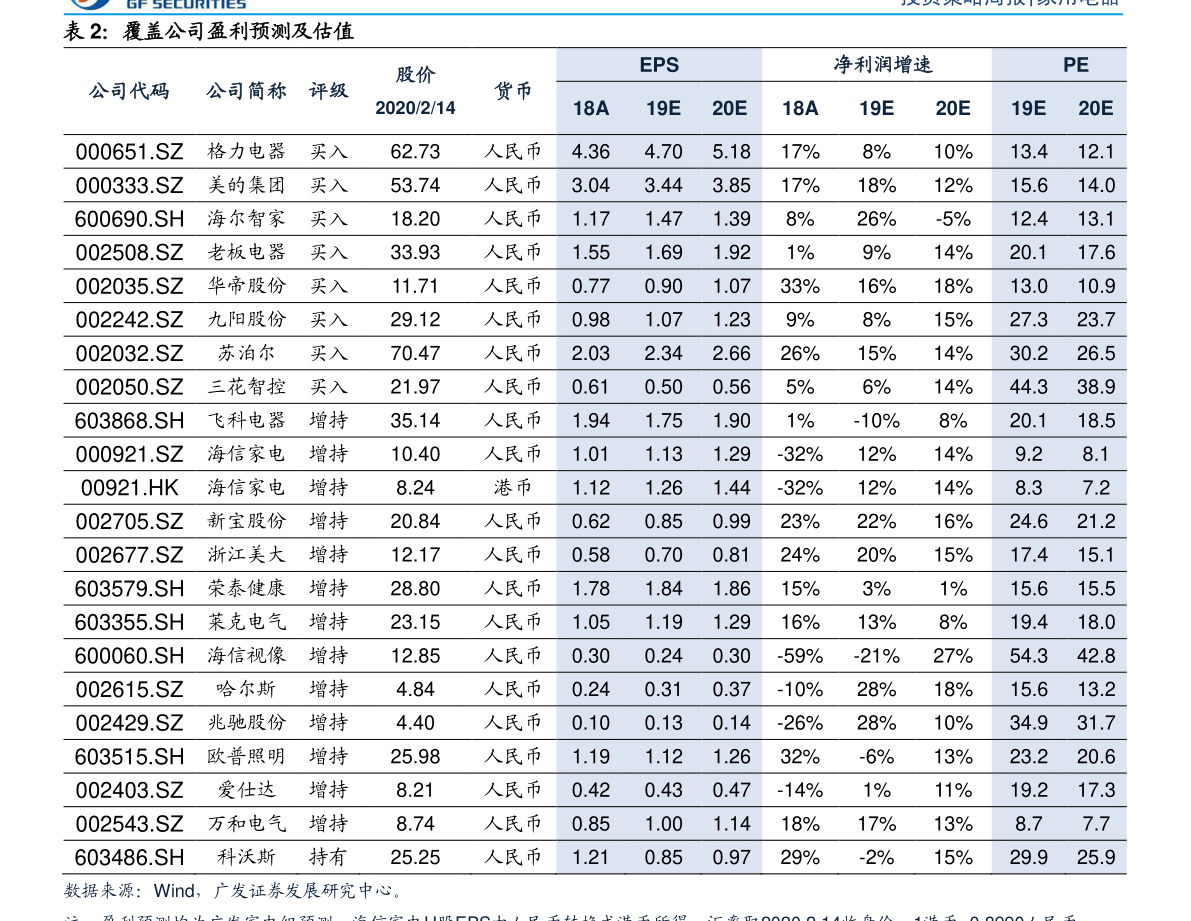Select stock code 000651.SZ
1191x921 pixels.
pos(129,152)
